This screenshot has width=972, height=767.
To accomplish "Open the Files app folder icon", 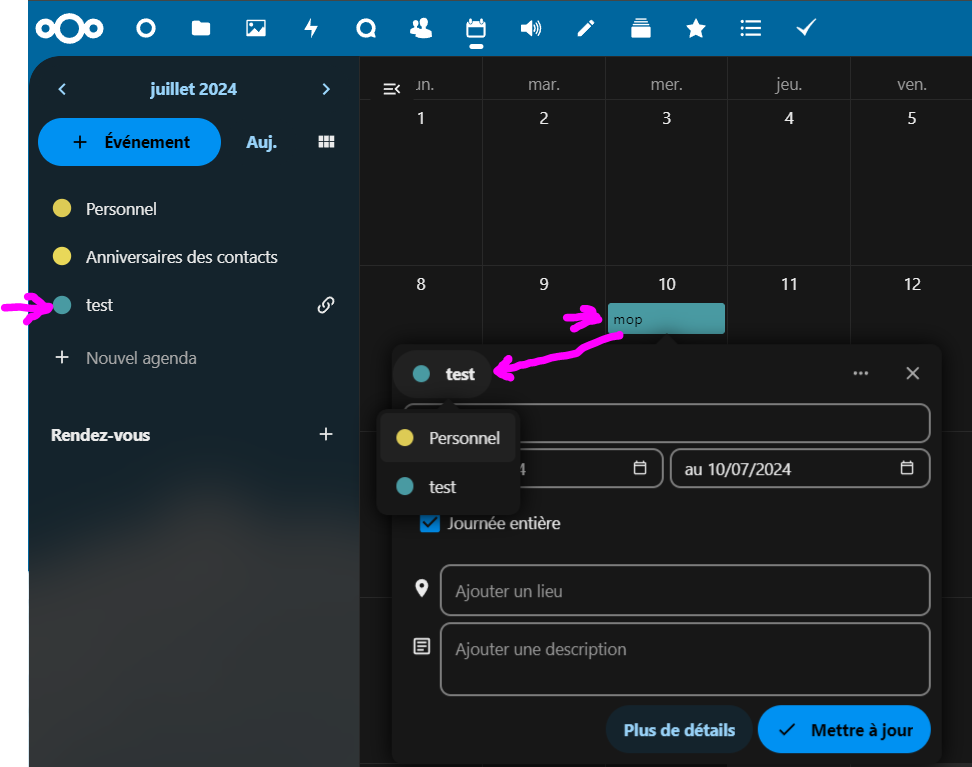I will [x=201, y=29].
